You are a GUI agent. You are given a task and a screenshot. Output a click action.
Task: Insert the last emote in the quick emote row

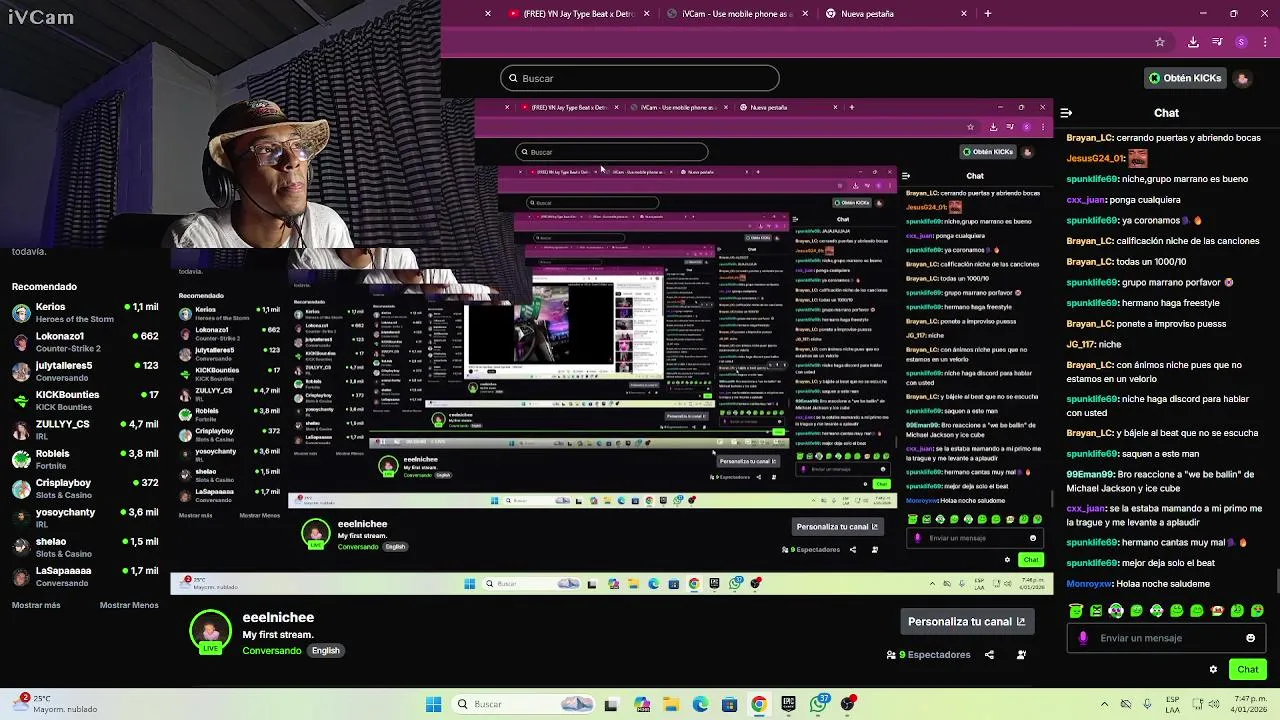pyautogui.click(x=1257, y=611)
